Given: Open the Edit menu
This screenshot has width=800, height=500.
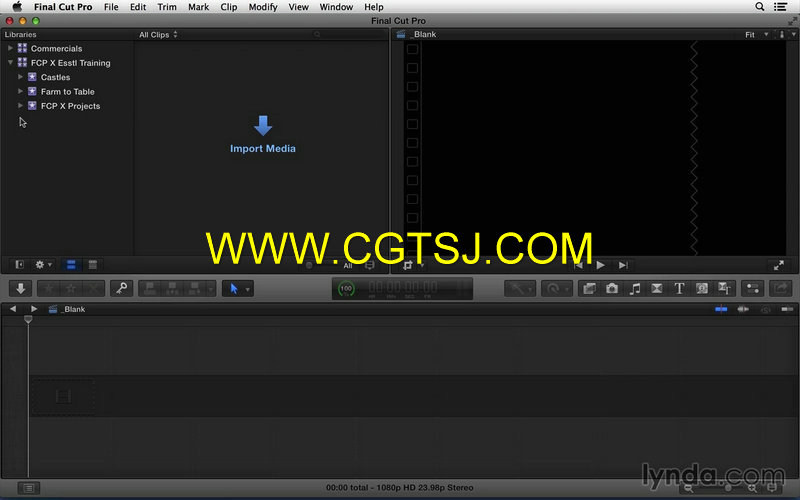Looking at the screenshot, I should (138, 7).
